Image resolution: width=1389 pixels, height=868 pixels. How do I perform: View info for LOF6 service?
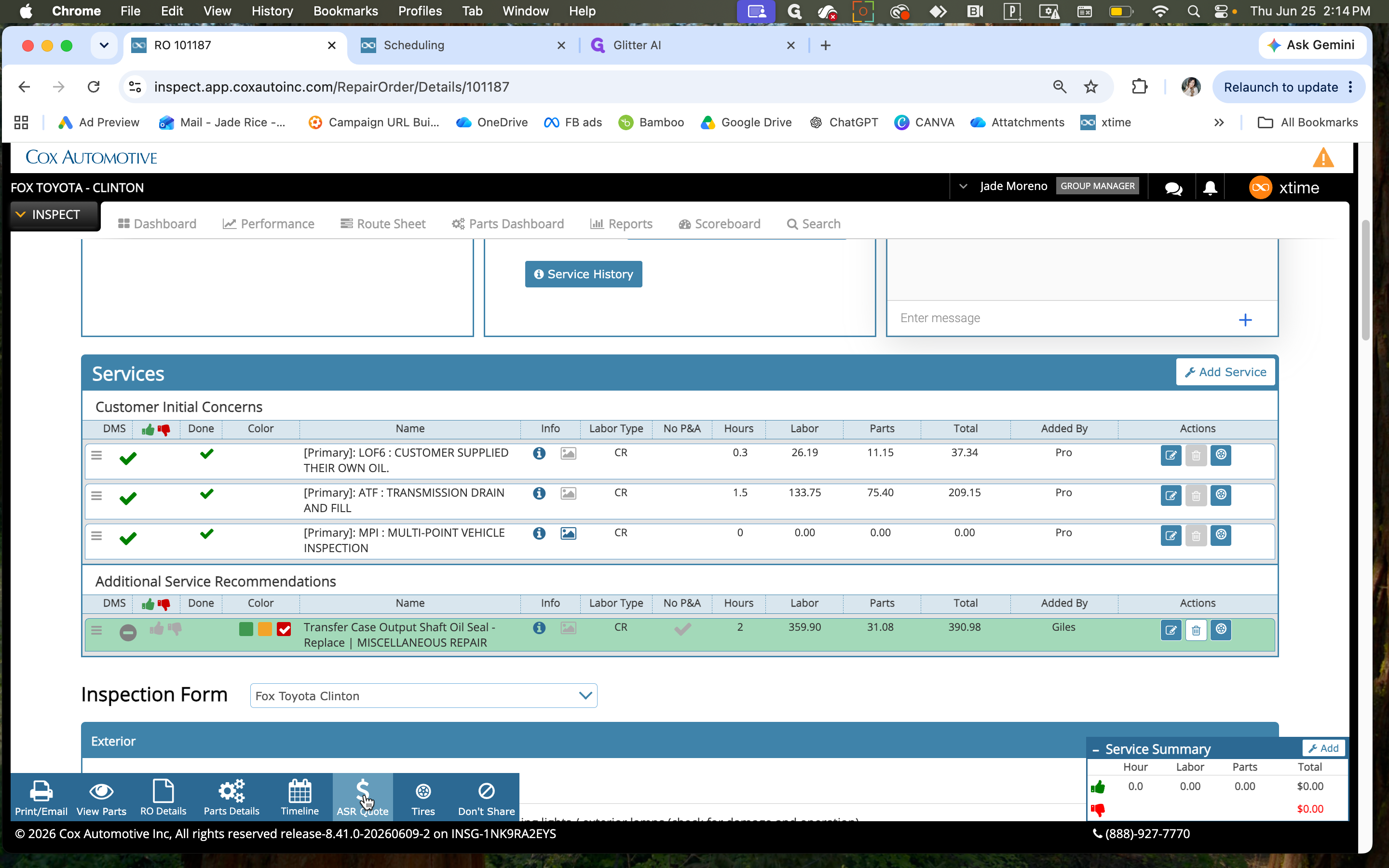pyautogui.click(x=539, y=453)
